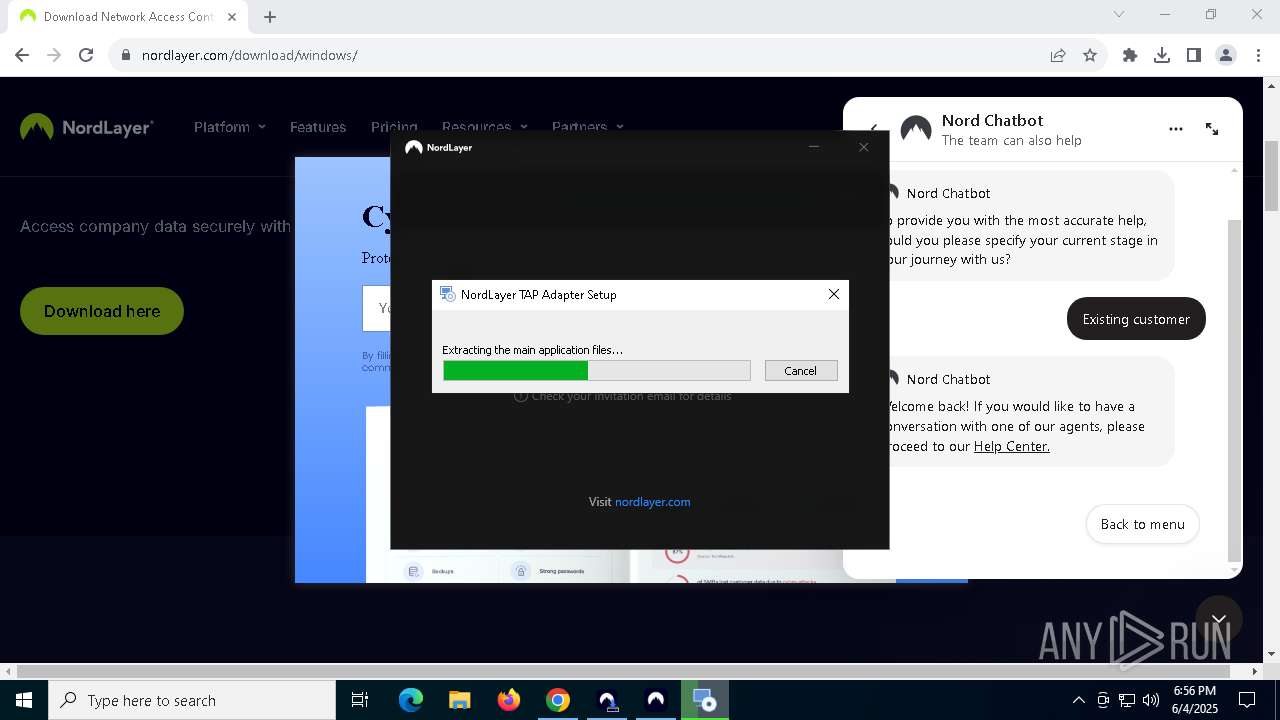Open the network tray icon

[x=1127, y=700]
